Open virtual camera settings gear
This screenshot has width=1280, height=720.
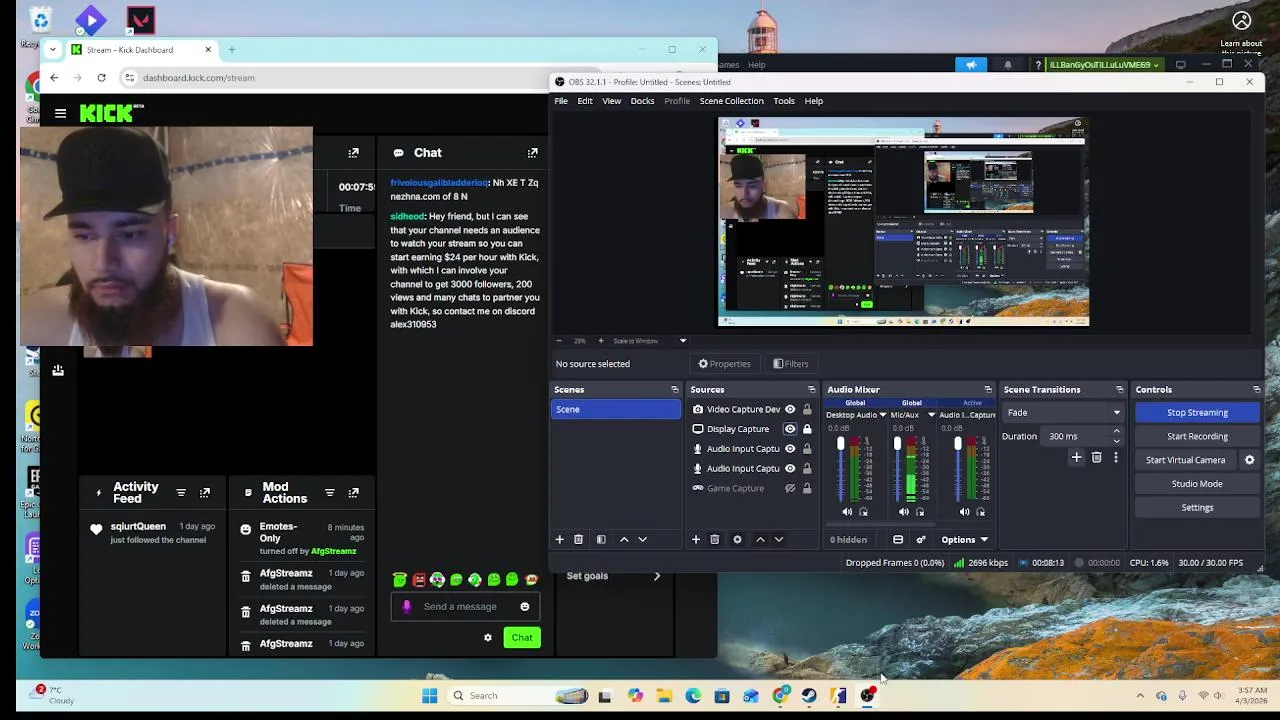click(x=1249, y=460)
